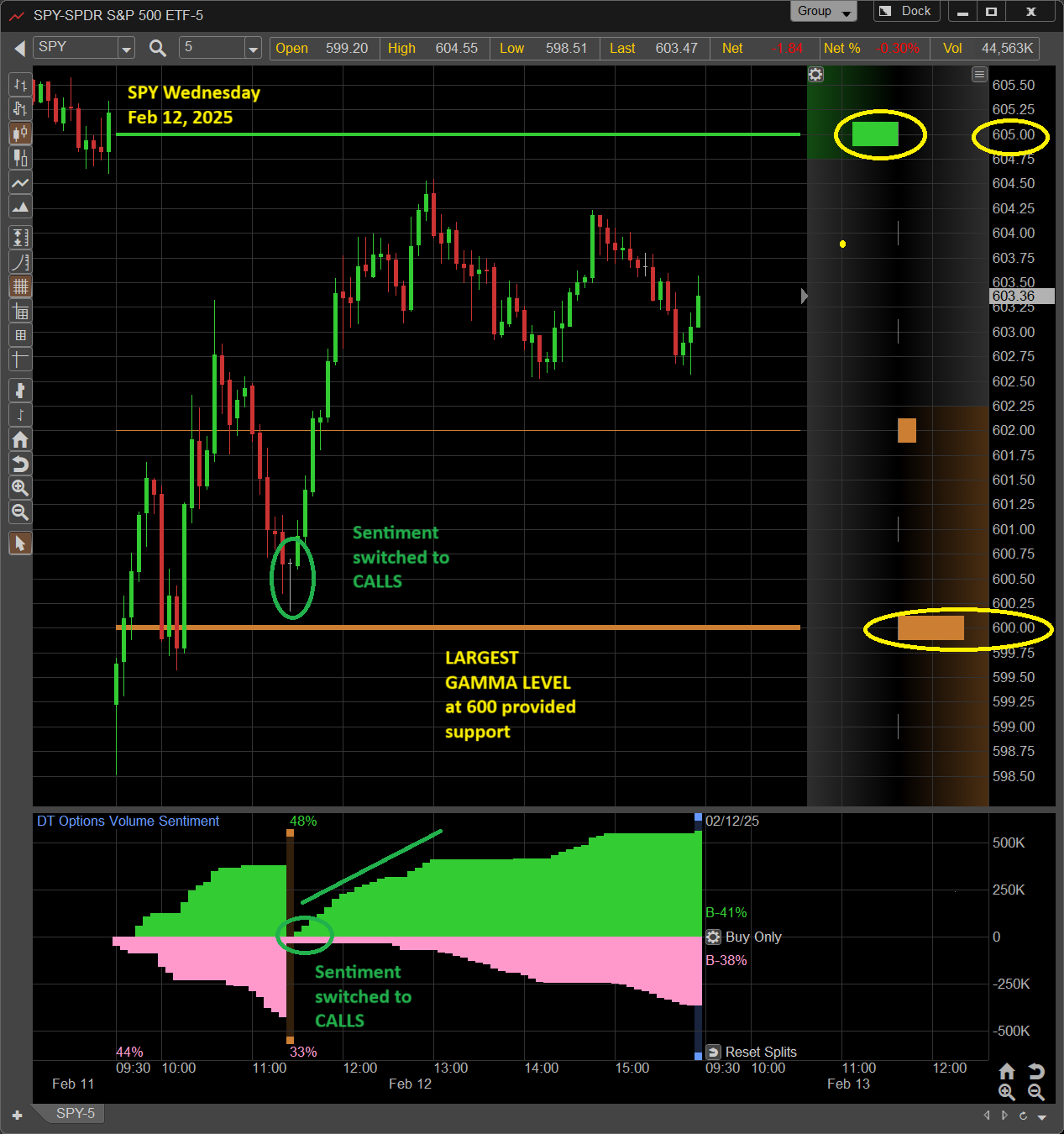Click the undo arrow in bottom-right corner

click(1036, 1071)
